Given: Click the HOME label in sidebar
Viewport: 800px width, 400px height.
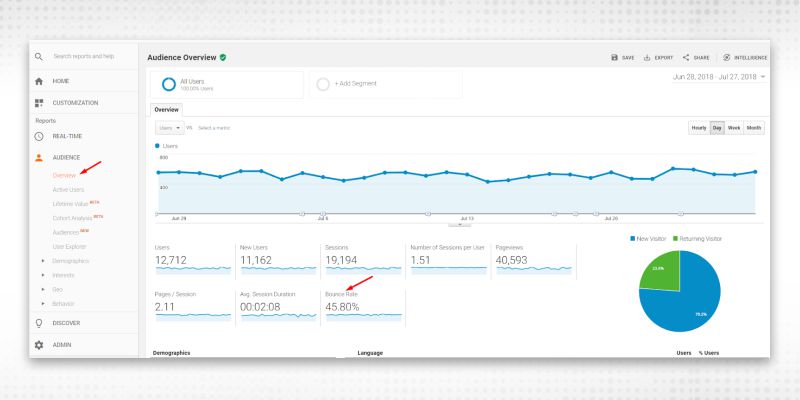Looking at the screenshot, I should pos(61,81).
